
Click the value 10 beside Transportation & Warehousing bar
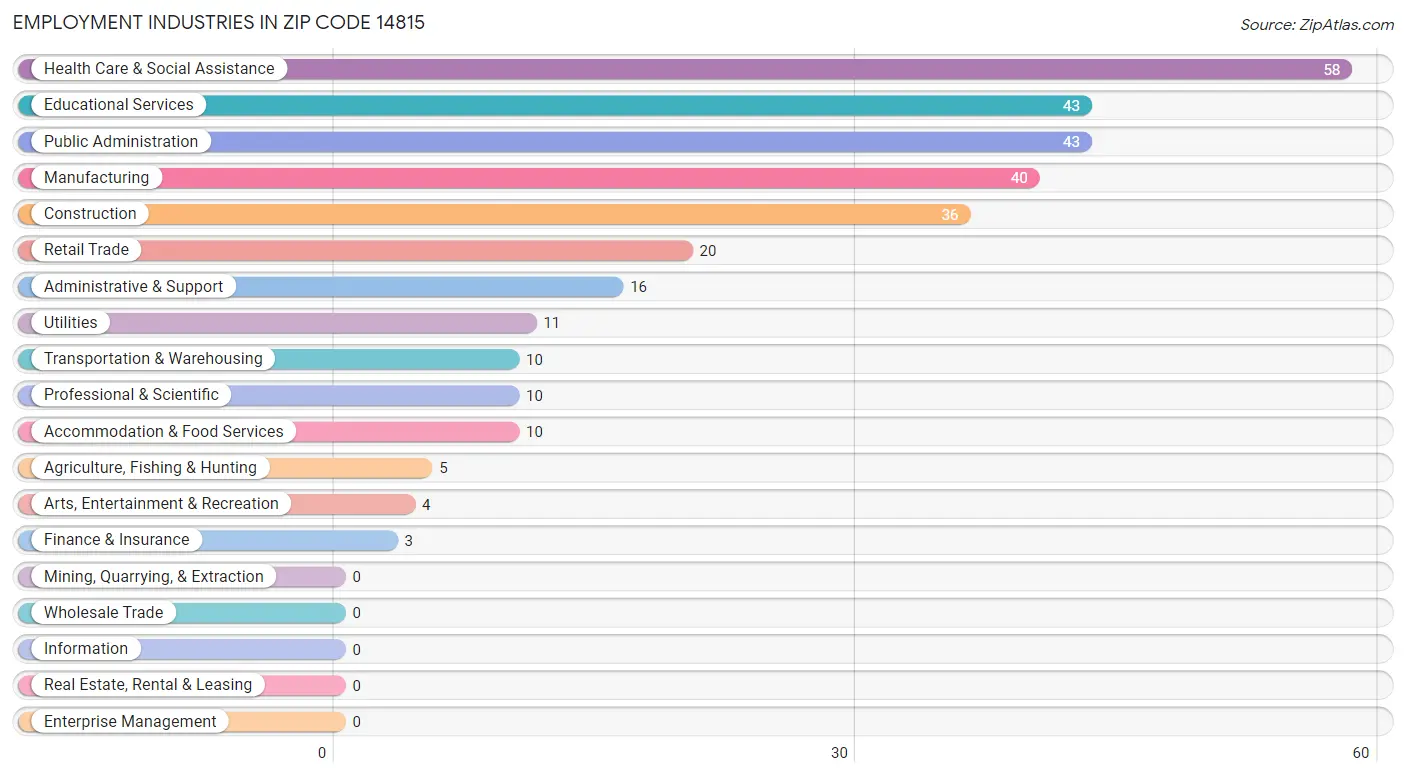click(534, 360)
